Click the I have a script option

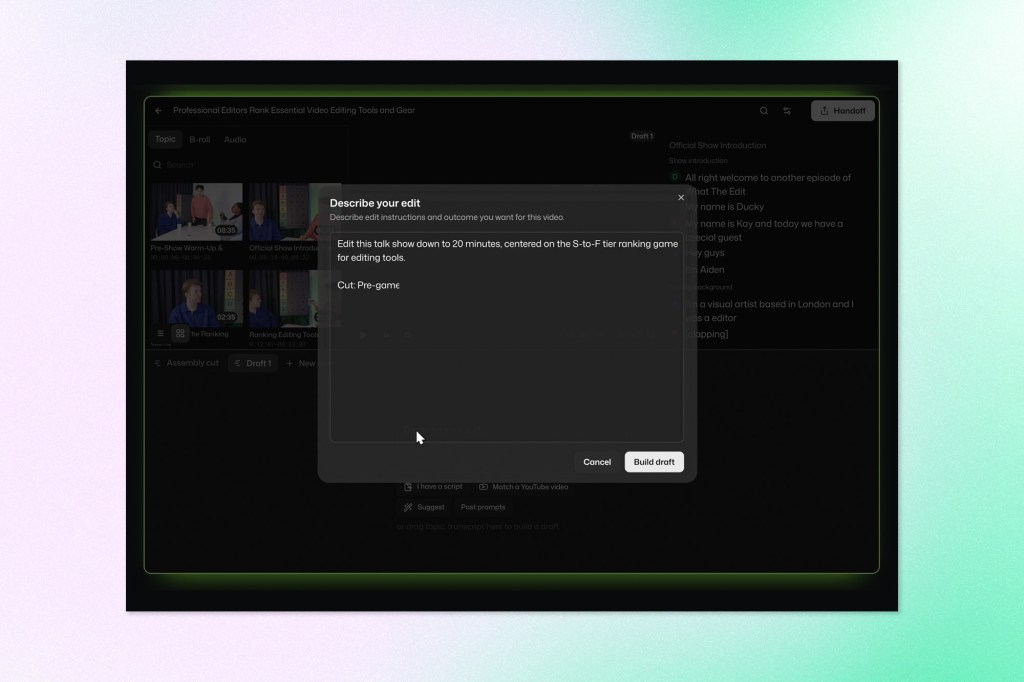[433, 487]
